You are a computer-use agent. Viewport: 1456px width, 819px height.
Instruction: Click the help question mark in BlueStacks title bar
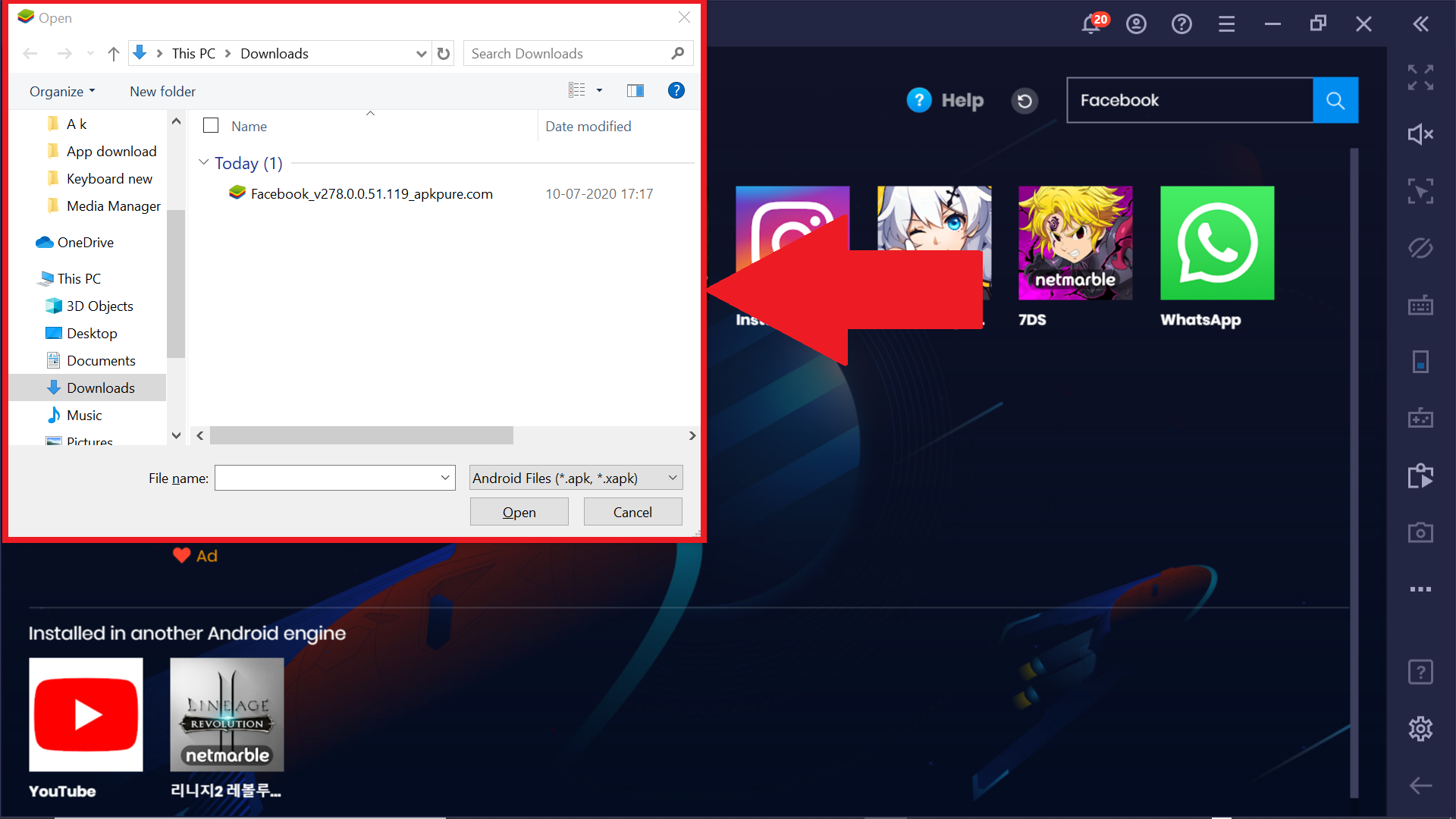coord(1181,24)
